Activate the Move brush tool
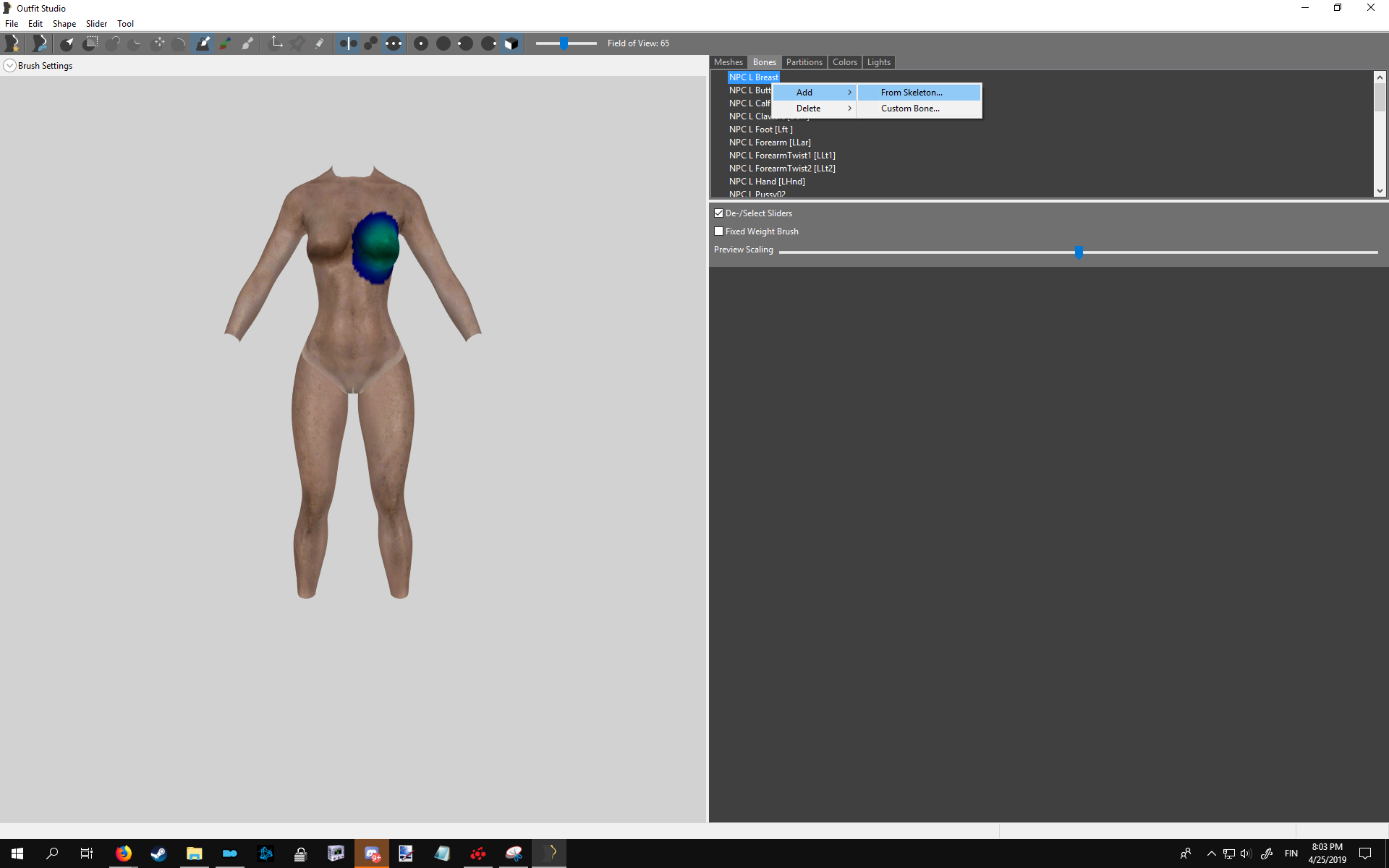Viewport: 1389px width, 868px height. tap(158, 43)
